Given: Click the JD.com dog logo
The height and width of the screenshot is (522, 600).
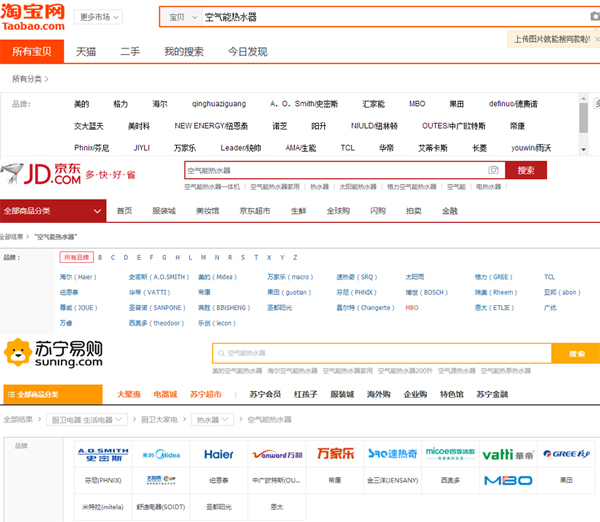Looking at the screenshot, I should click(22, 175).
